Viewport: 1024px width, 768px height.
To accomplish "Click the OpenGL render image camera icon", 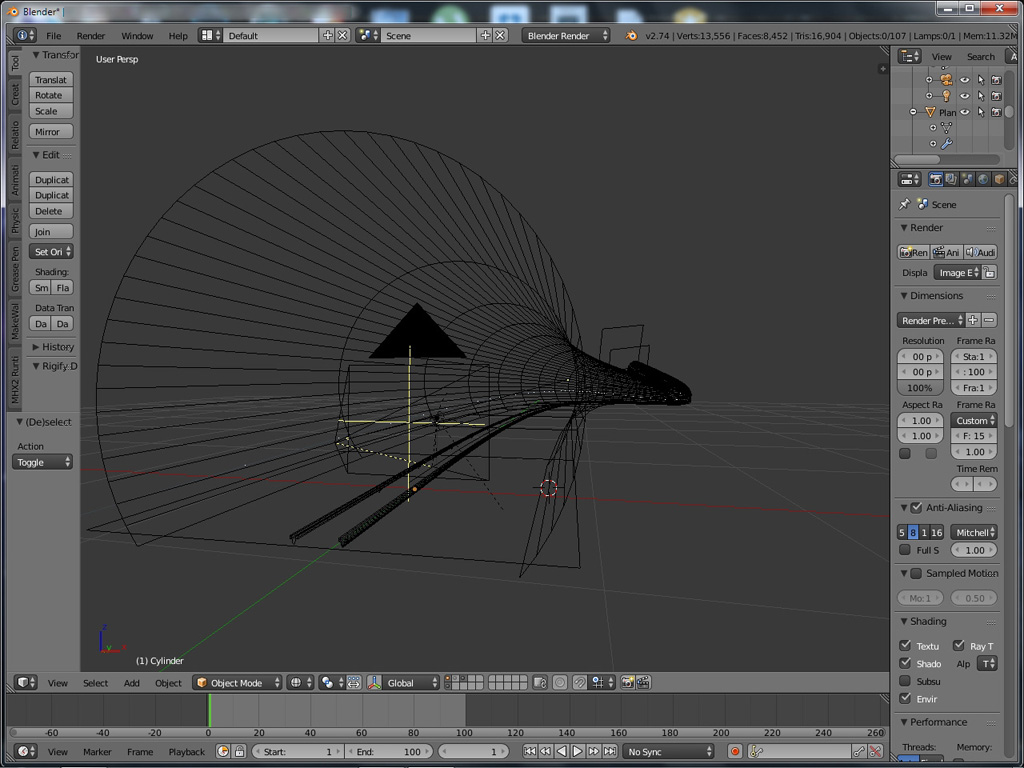I will click(x=628, y=682).
